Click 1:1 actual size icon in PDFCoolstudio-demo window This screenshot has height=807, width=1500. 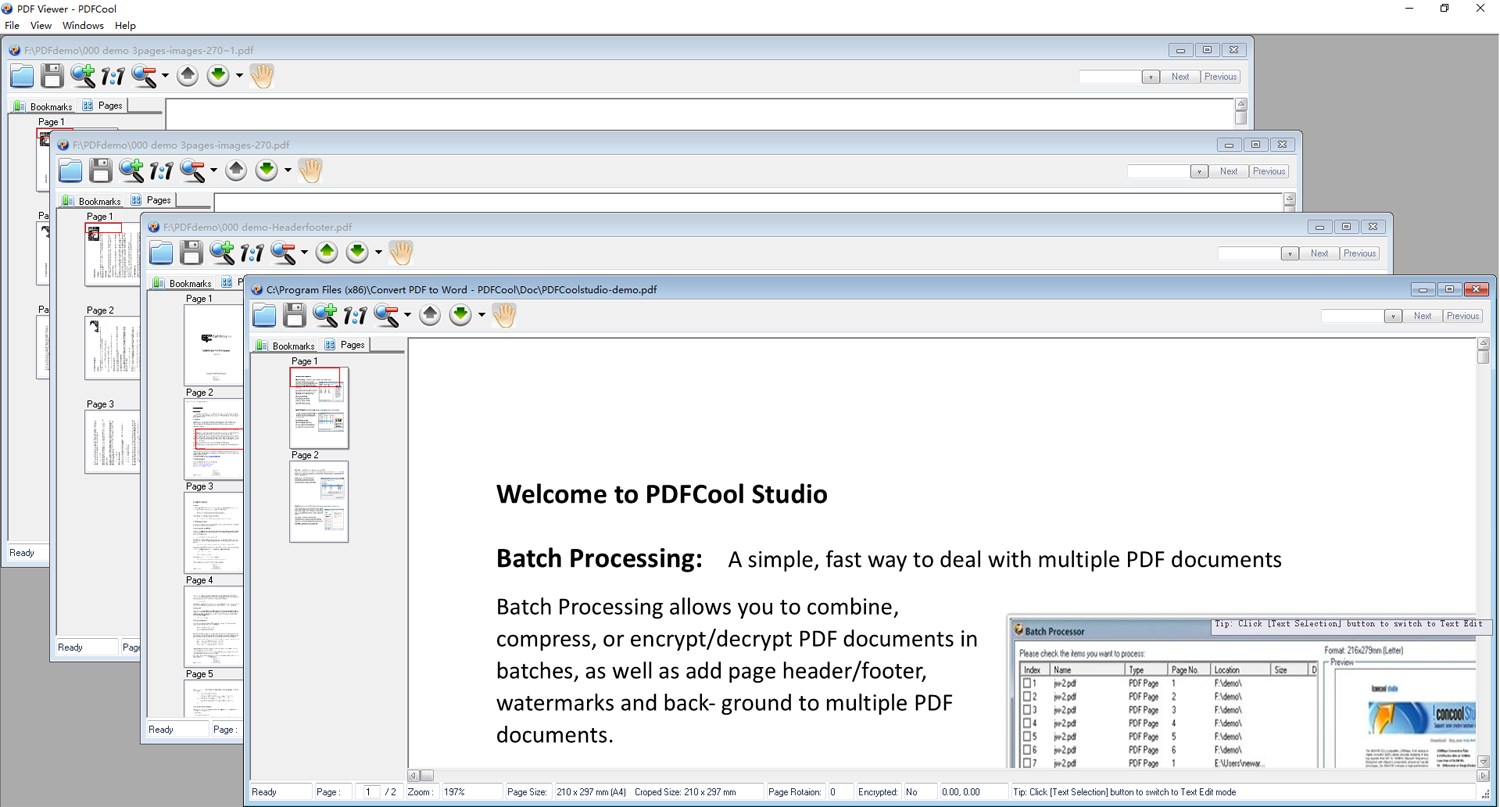click(x=355, y=316)
